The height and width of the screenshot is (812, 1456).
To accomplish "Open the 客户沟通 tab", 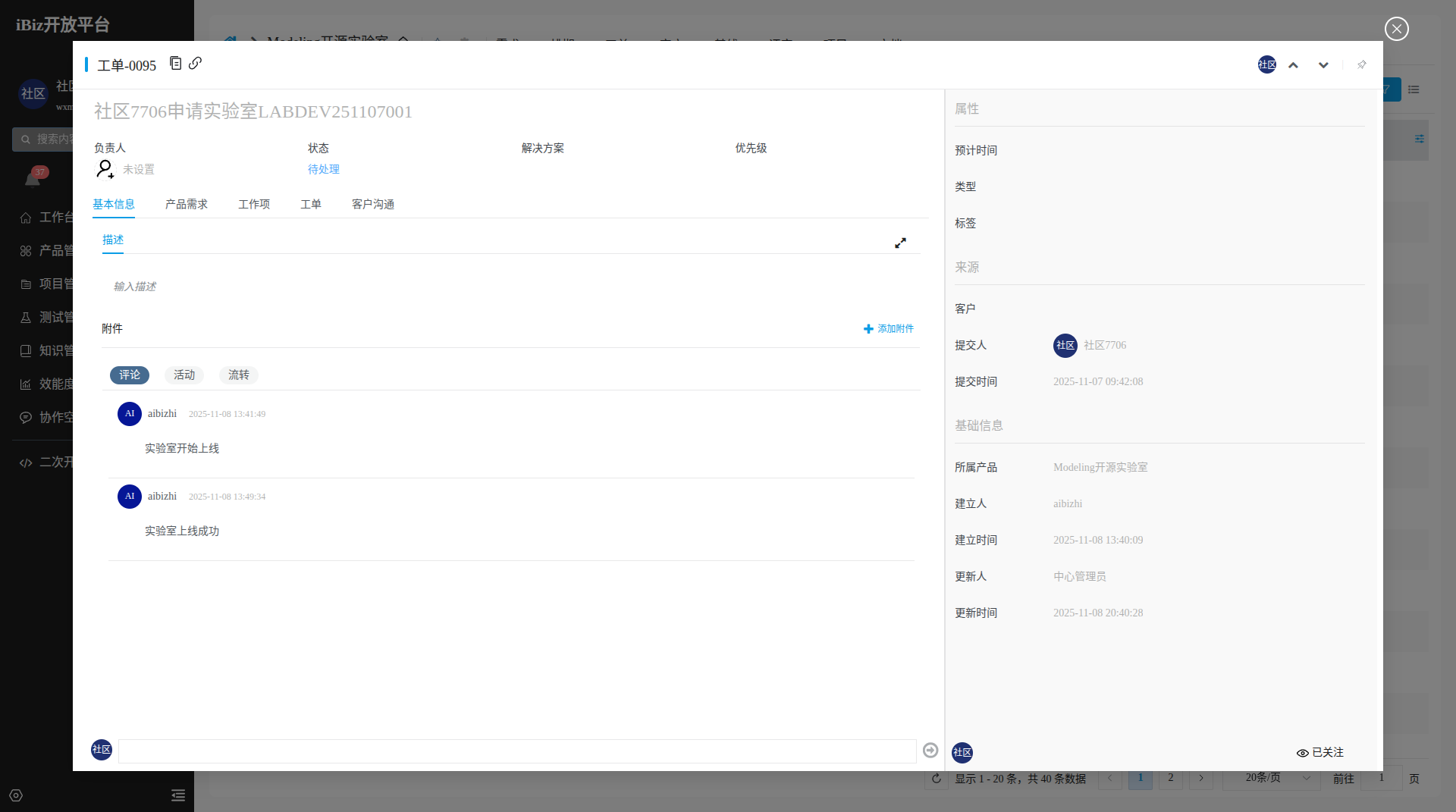I will pyautogui.click(x=373, y=205).
